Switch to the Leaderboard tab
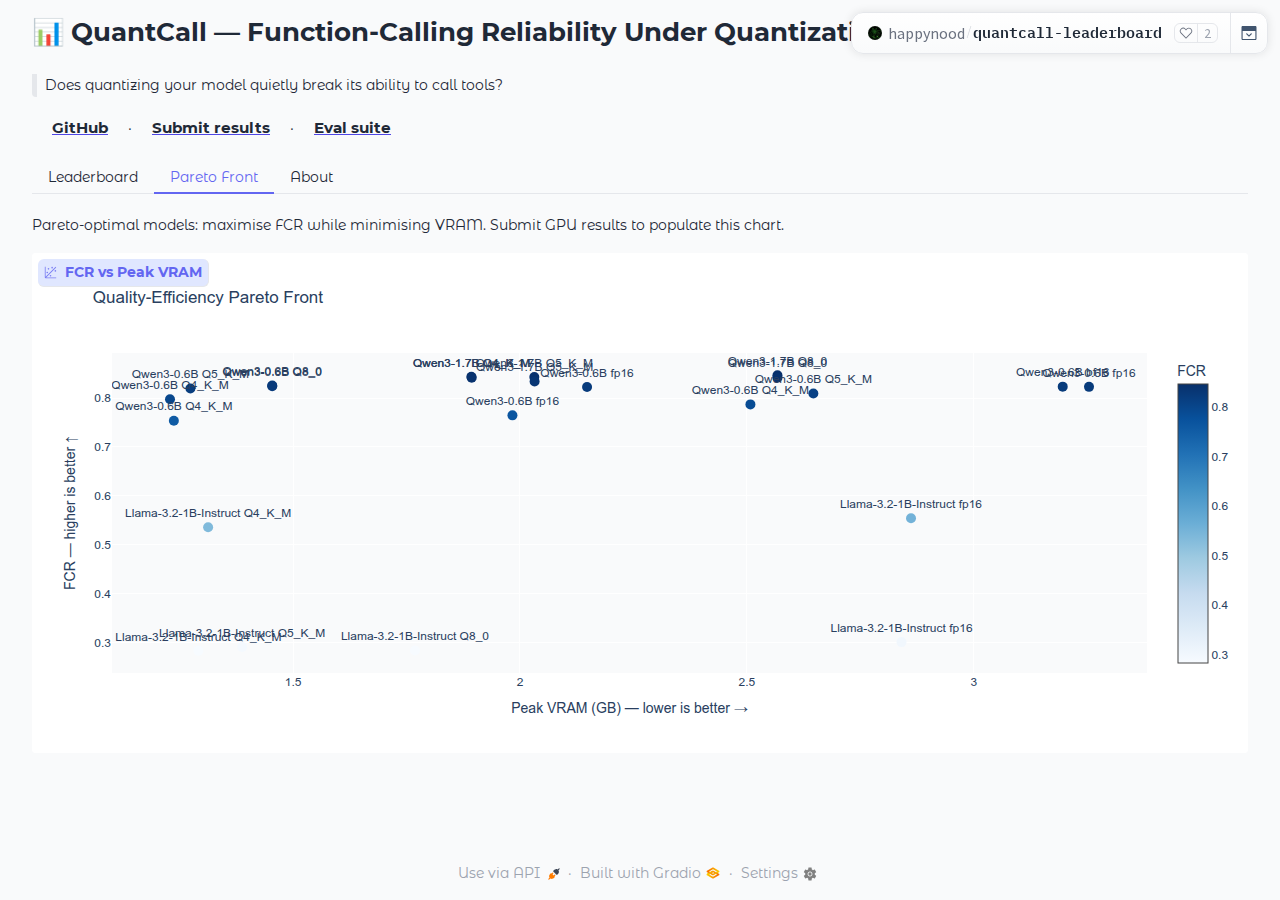 point(93,177)
